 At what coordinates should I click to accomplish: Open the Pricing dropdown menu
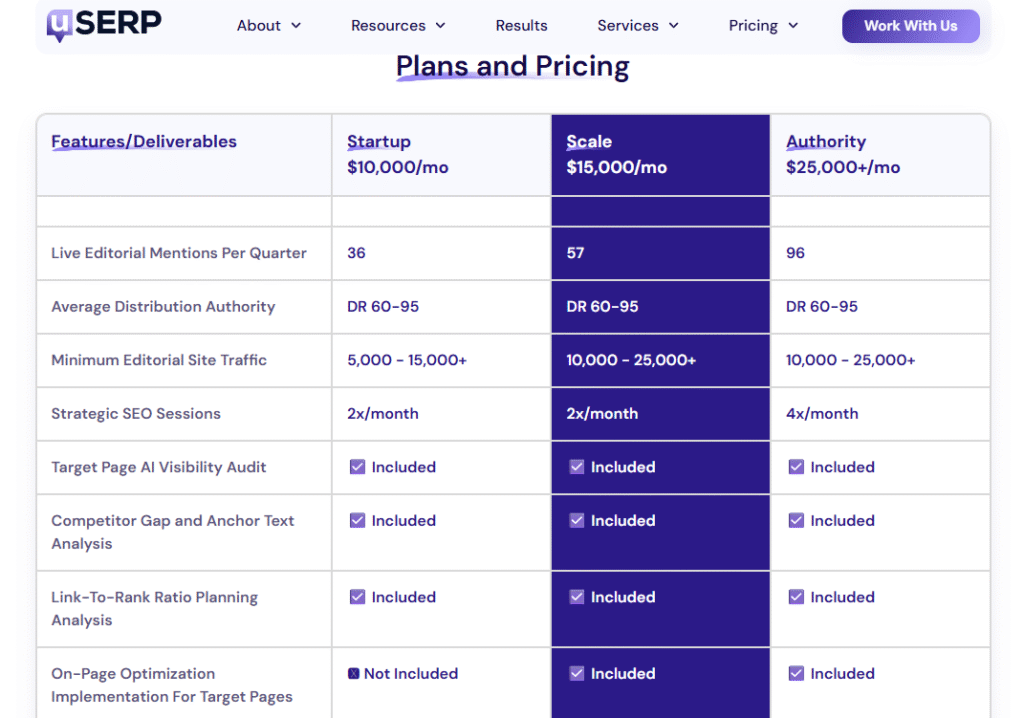(x=763, y=26)
